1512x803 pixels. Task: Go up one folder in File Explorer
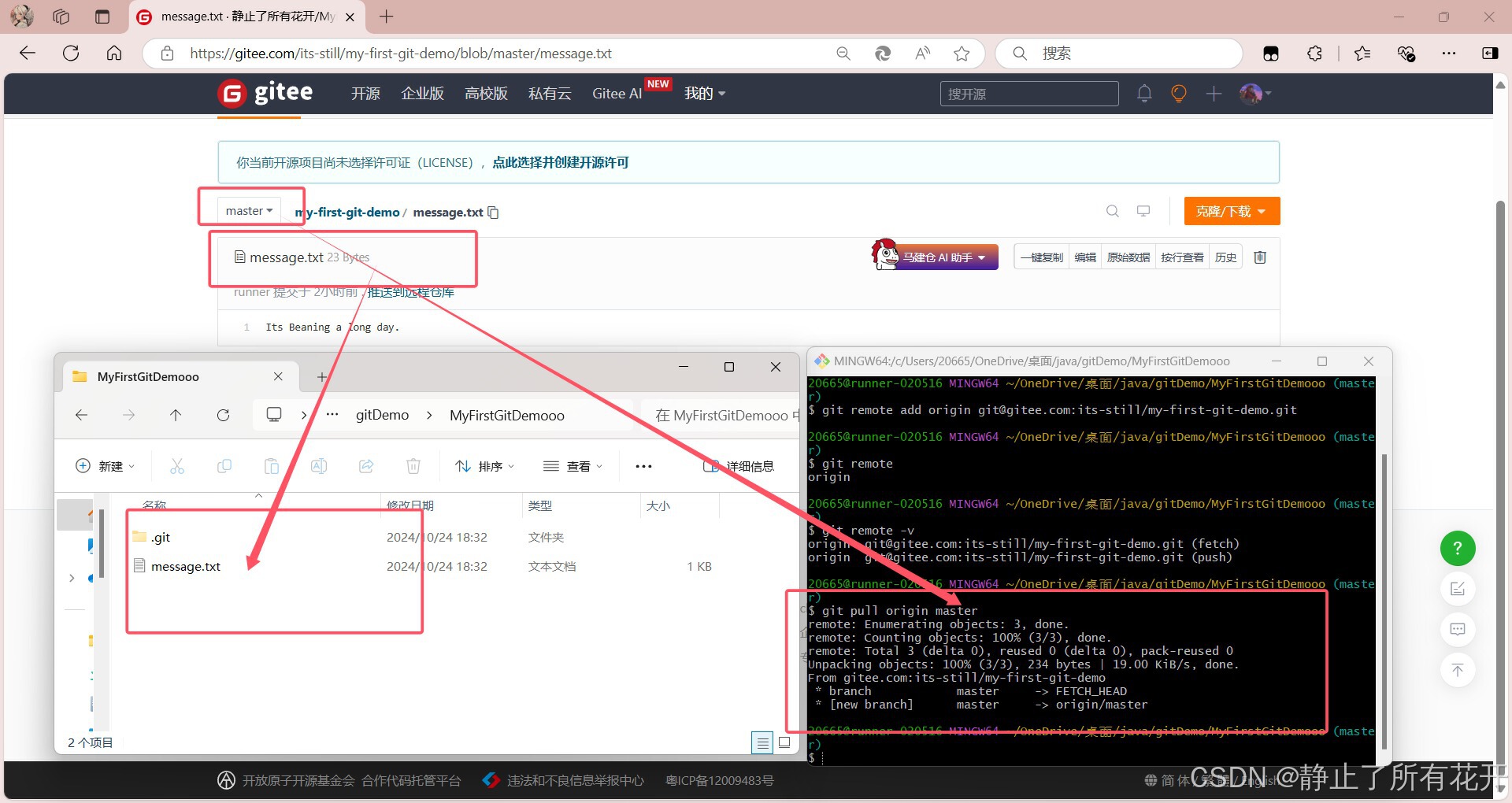coord(176,415)
